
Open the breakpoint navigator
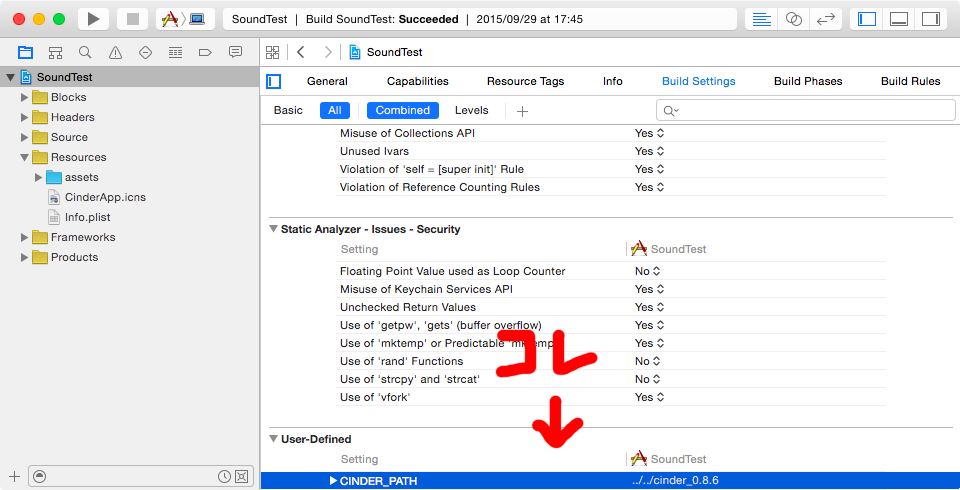(x=205, y=52)
